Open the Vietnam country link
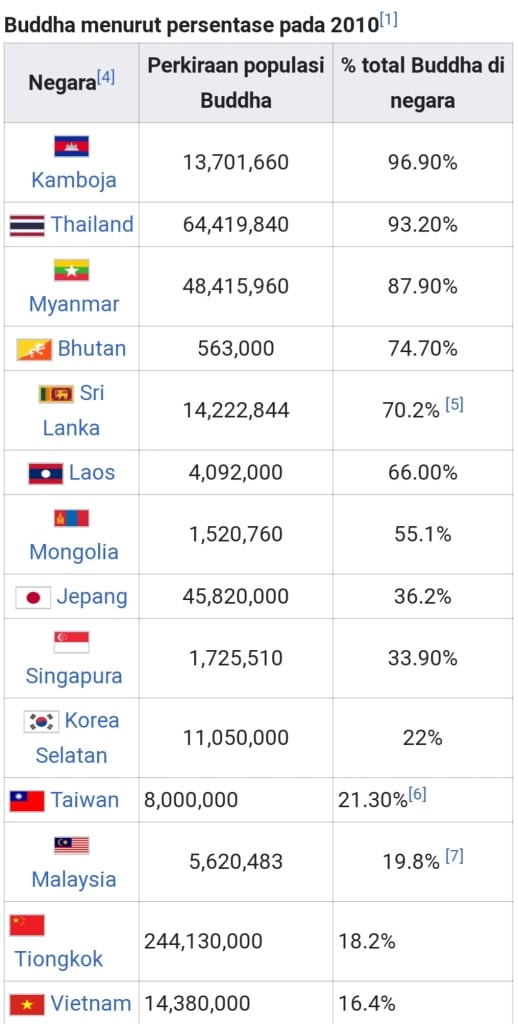This screenshot has height=1024, width=518. point(91,1002)
